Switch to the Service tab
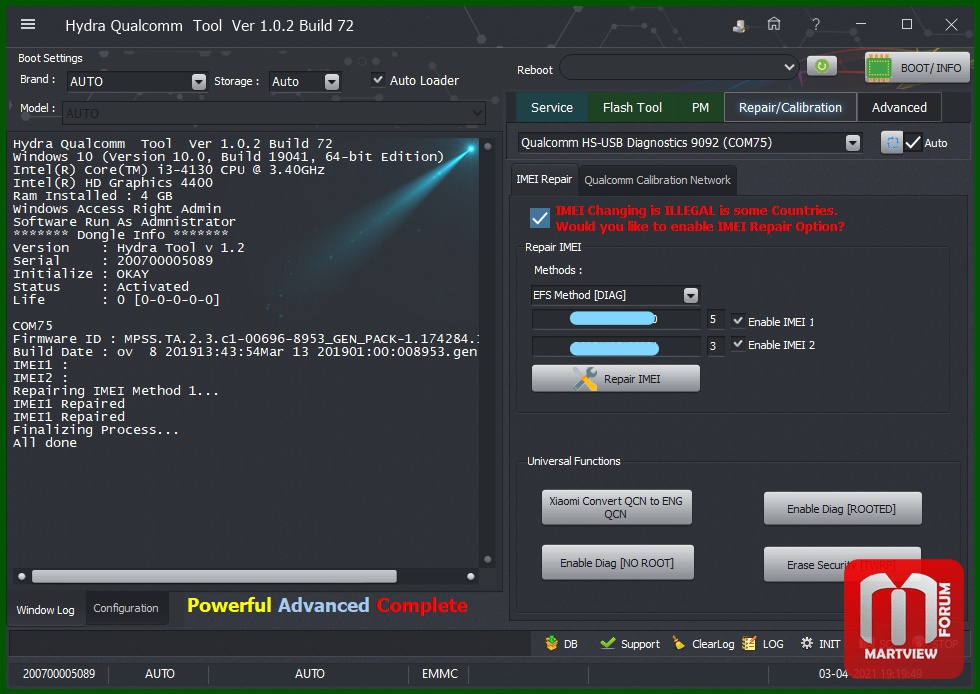This screenshot has height=694, width=980. click(x=552, y=108)
